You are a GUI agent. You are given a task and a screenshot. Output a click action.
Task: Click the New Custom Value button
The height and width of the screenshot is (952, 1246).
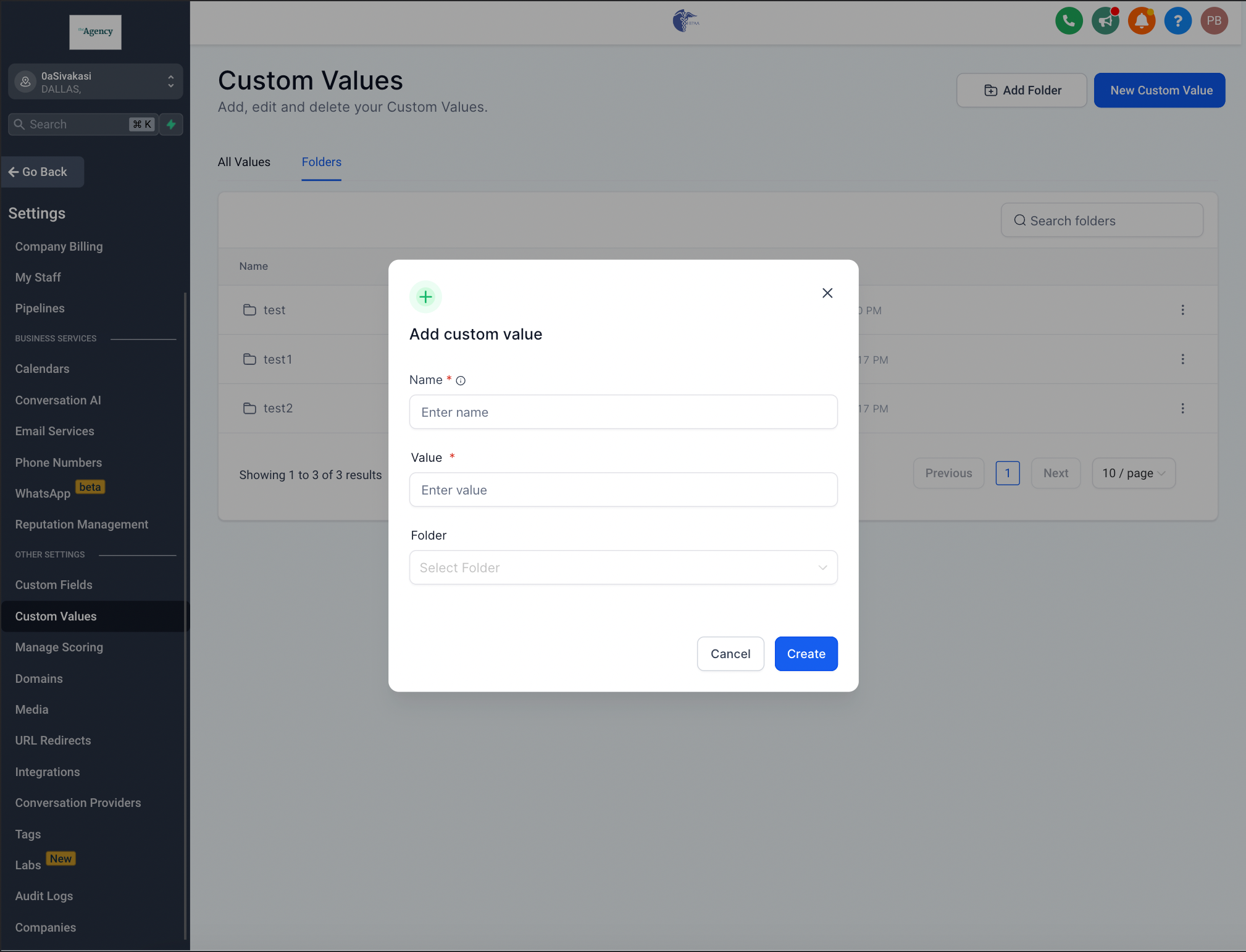click(x=1161, y=90)
